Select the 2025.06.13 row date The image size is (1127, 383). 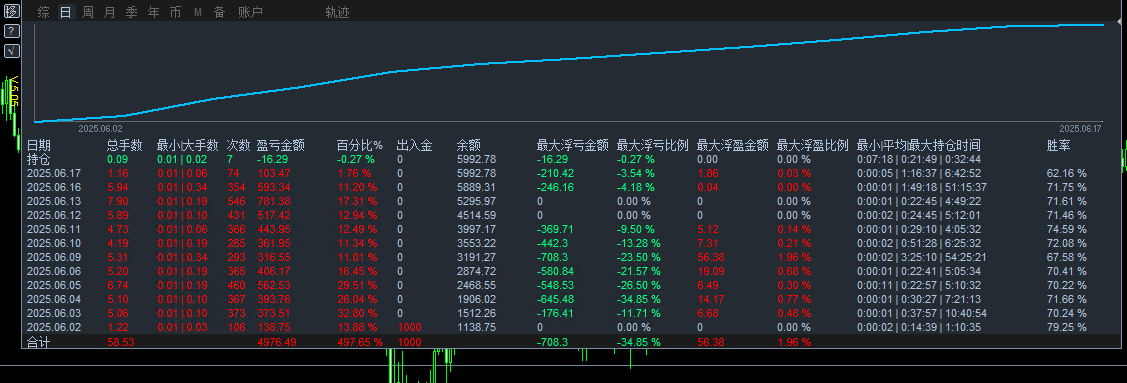[54, 201]
